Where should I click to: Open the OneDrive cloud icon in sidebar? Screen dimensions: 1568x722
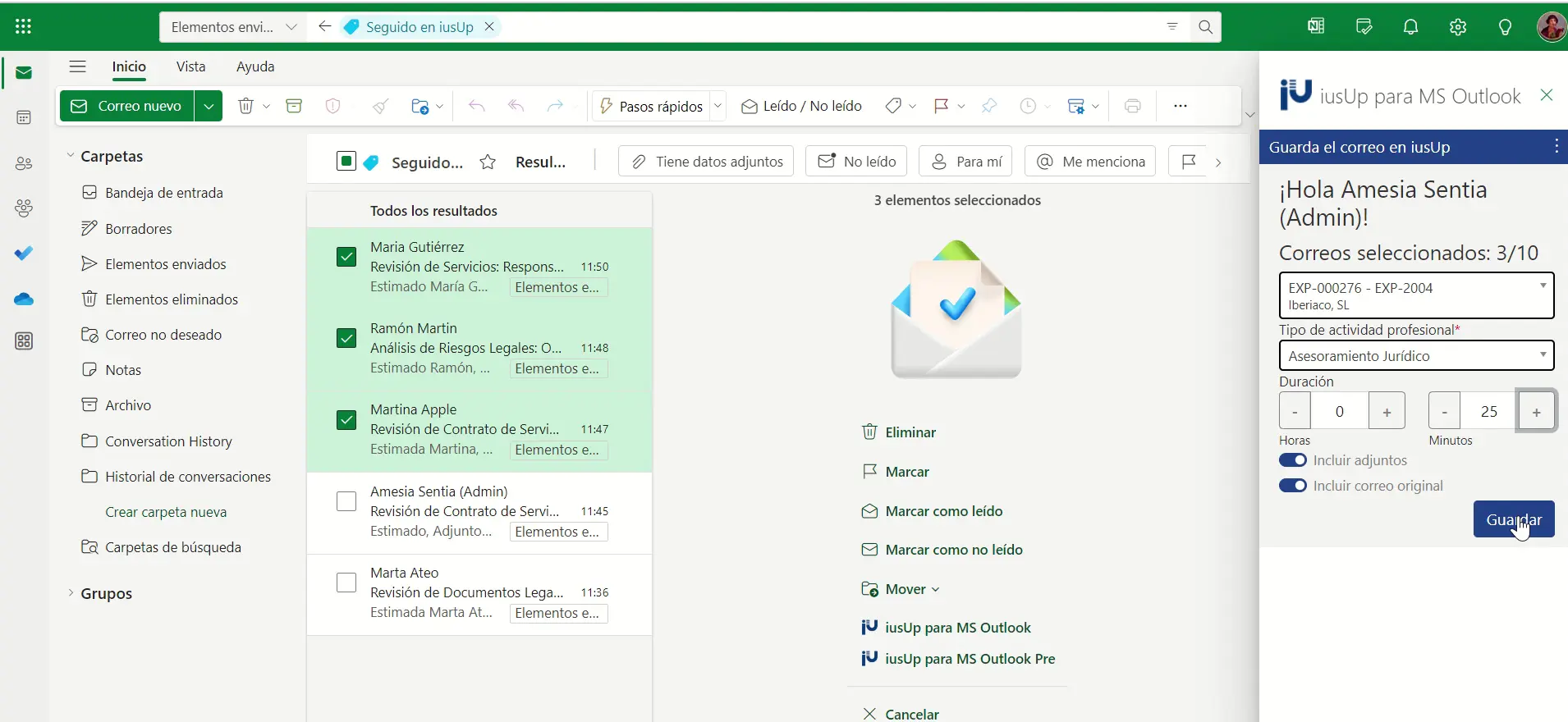click(24, 299)
